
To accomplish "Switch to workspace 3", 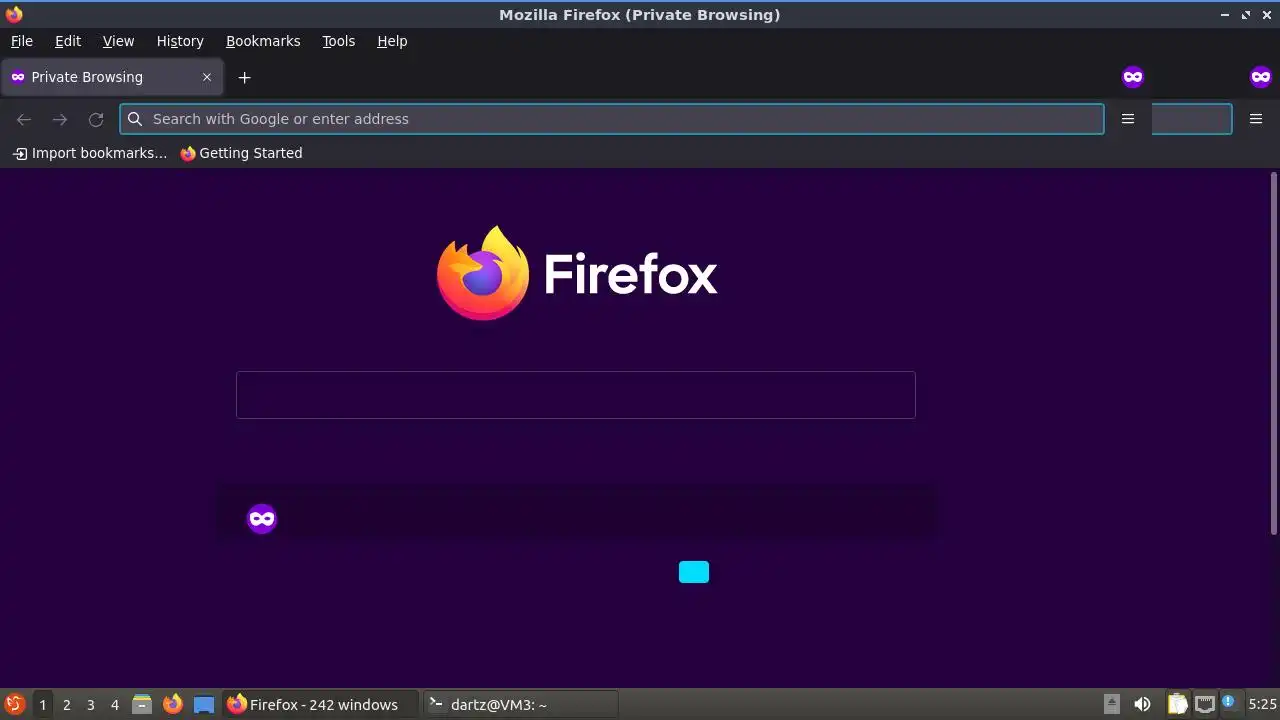I will pos(91,705).
